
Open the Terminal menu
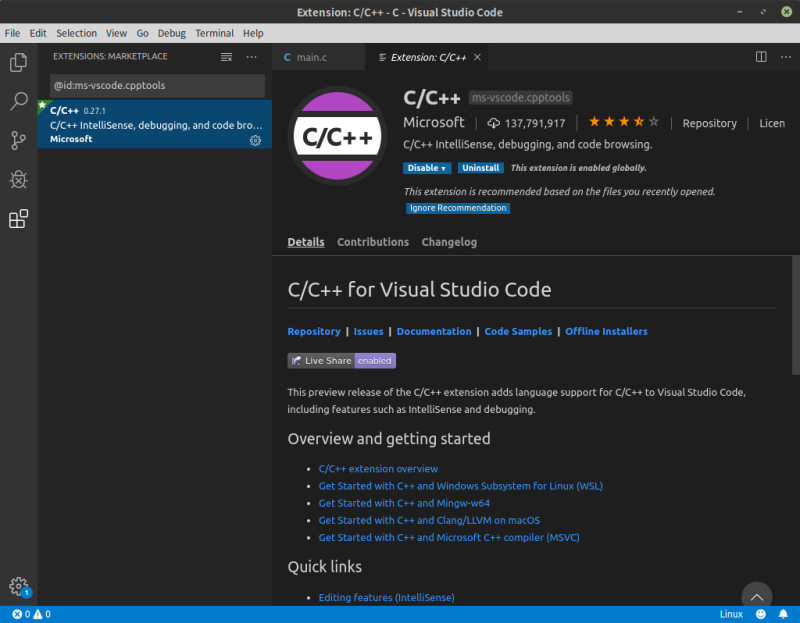pyautogui.click(x=214, y=33)
